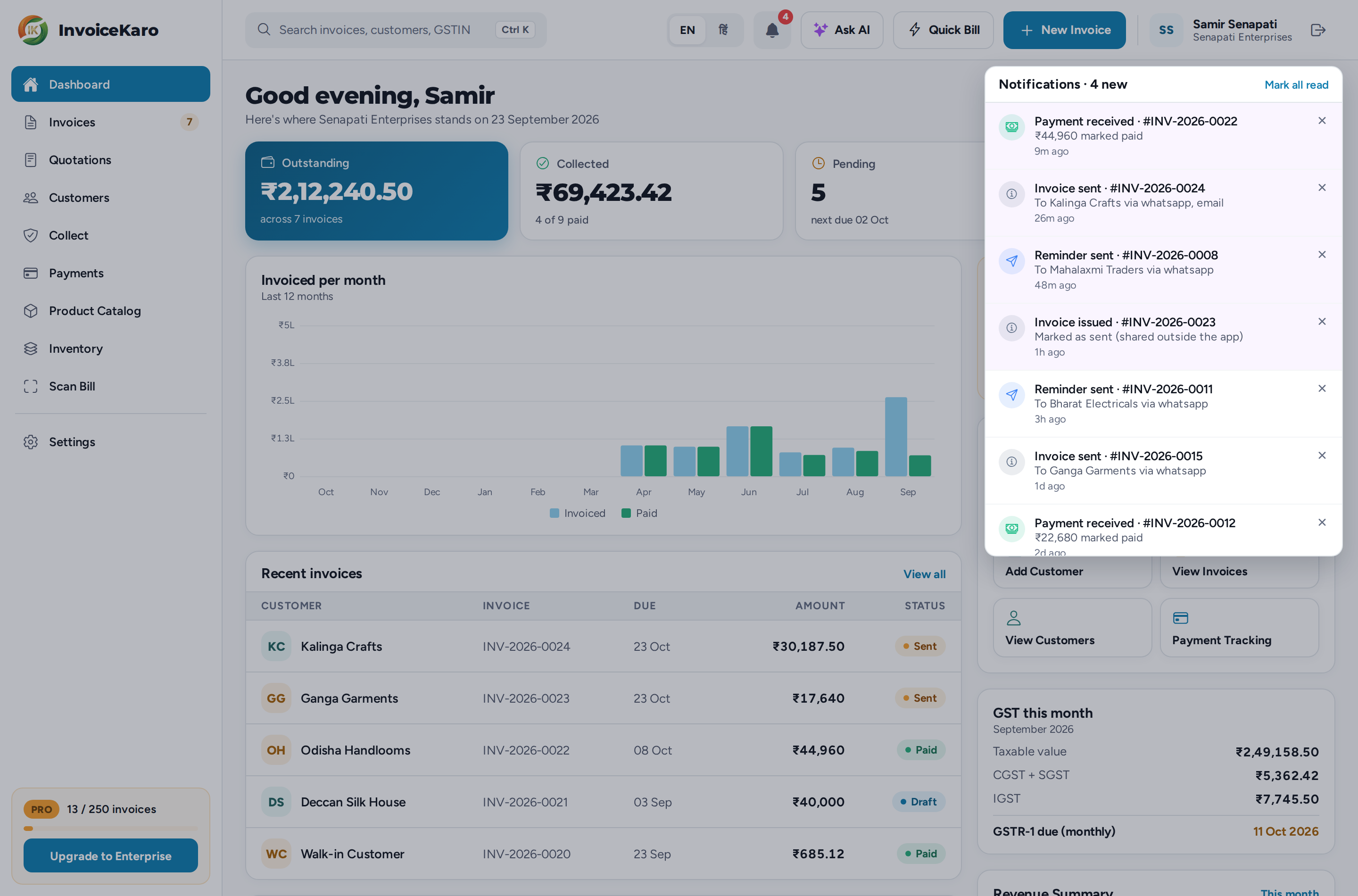Click the reminder icon for INV-2026-0008 notification
Image resolution: width=1358 pixels, height=896 pixels.
pos(1011,261)
